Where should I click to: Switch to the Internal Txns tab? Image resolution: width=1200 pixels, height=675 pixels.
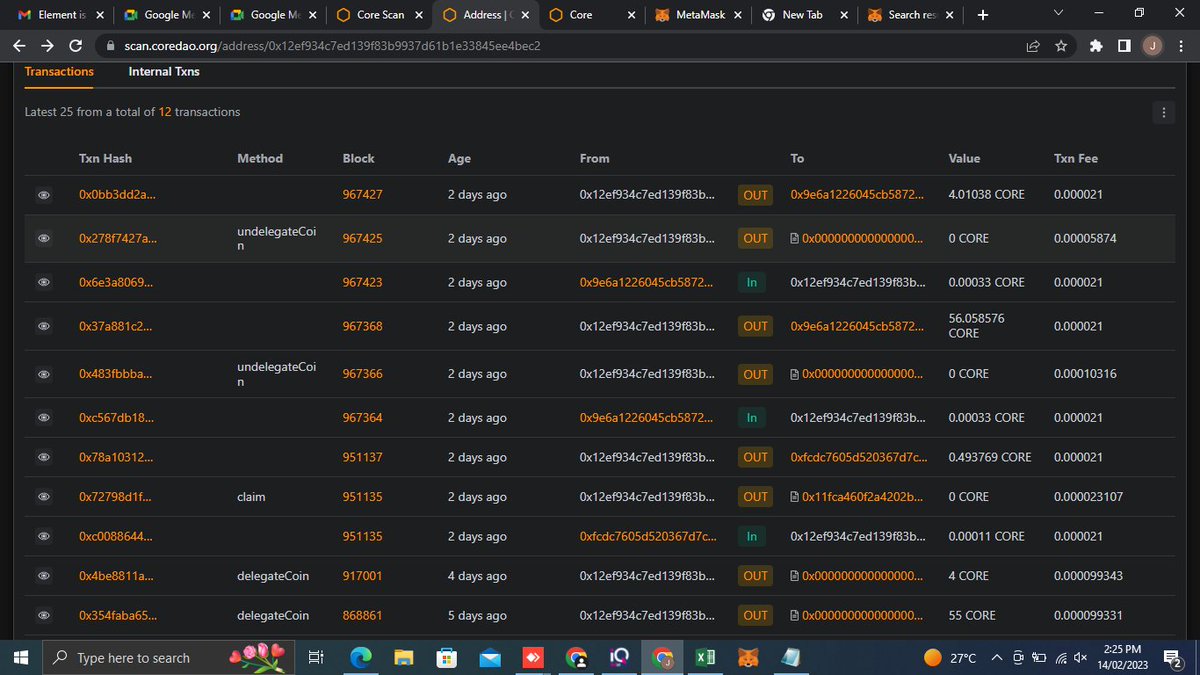[x=164, y=71]
